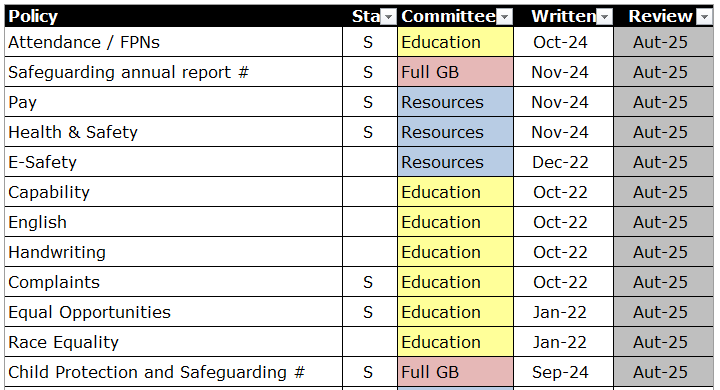Select the yellow Education cell in Attendance row
This screenshot has width=720, height=390.
tap(456, 42)
